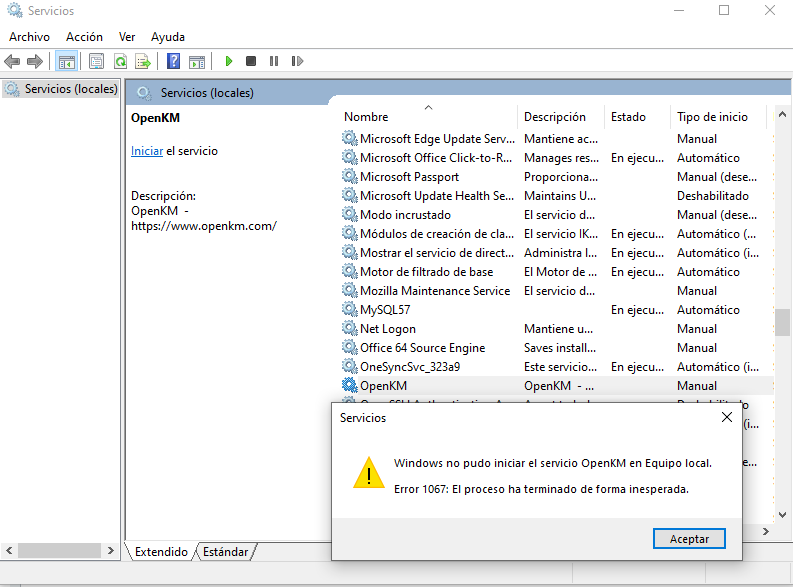Select Servicios (locales) in the left tree

pyautogui.click(x=70, y=89)
